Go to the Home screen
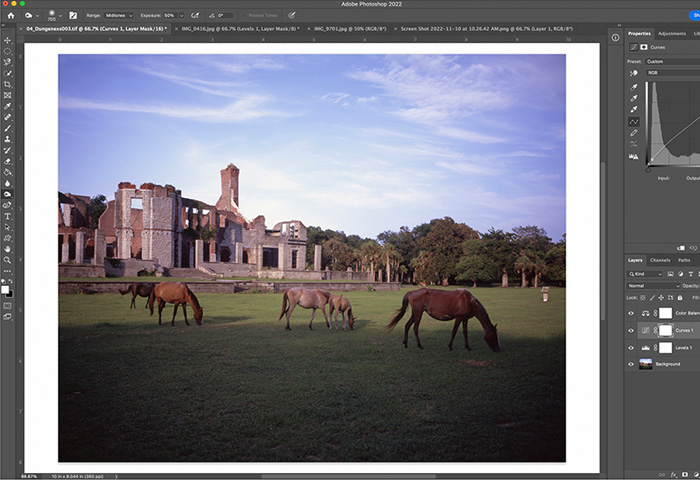700x480 pixels. click(11, 16)
